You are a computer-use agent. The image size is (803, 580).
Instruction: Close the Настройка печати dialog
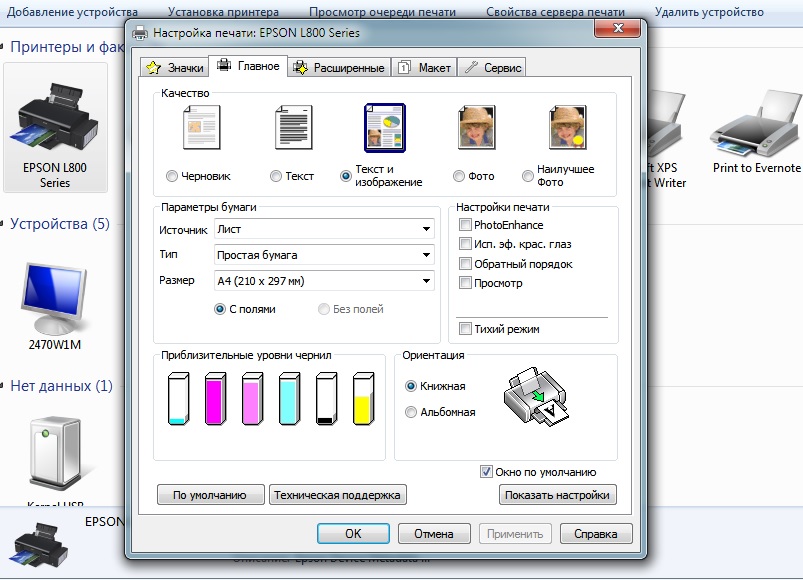[617, 28]
